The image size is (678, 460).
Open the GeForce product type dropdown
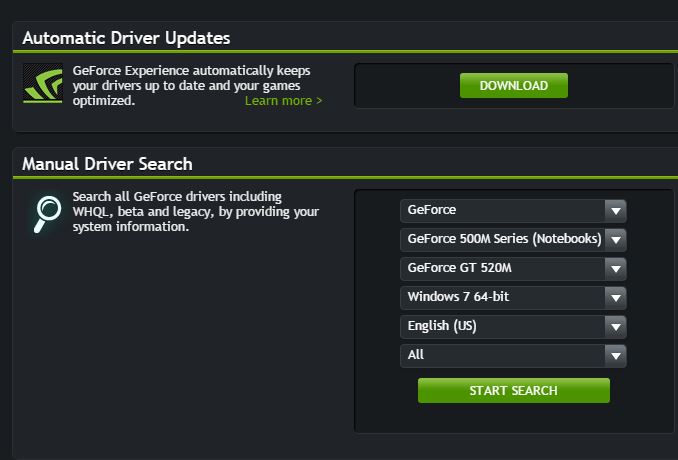click(x=503, y=210)
